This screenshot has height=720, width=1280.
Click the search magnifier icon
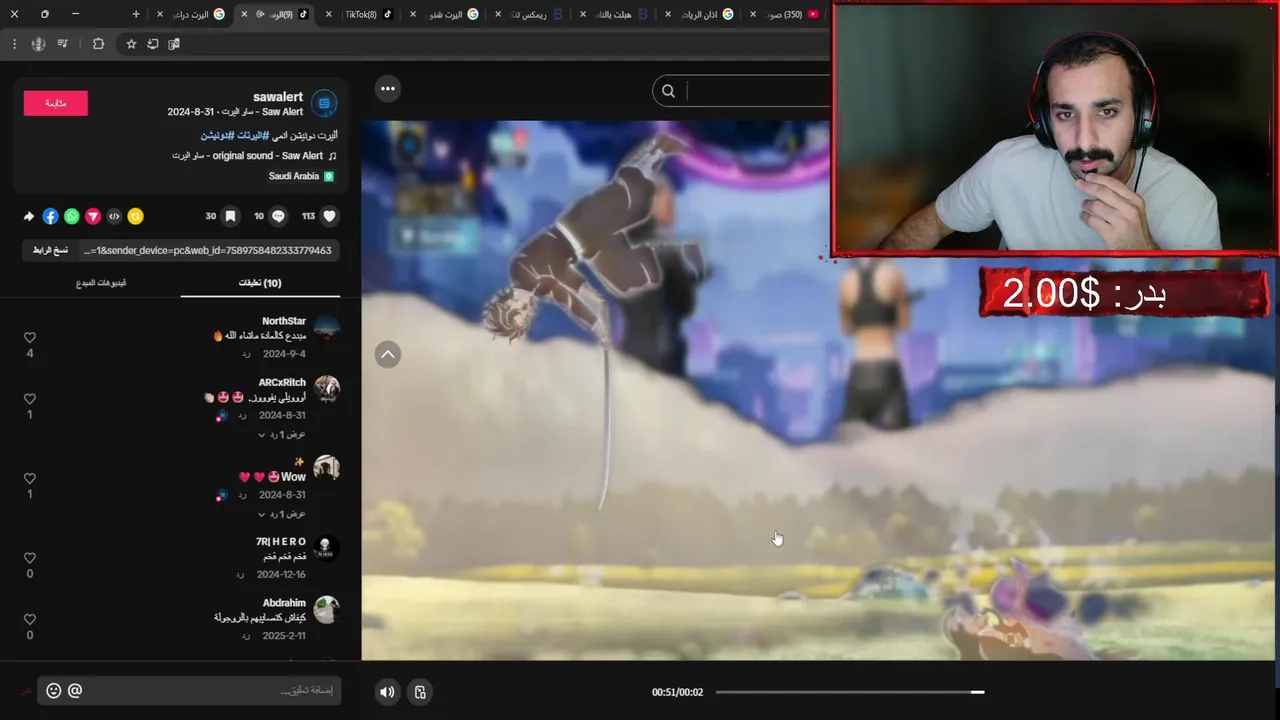[668, 91]
